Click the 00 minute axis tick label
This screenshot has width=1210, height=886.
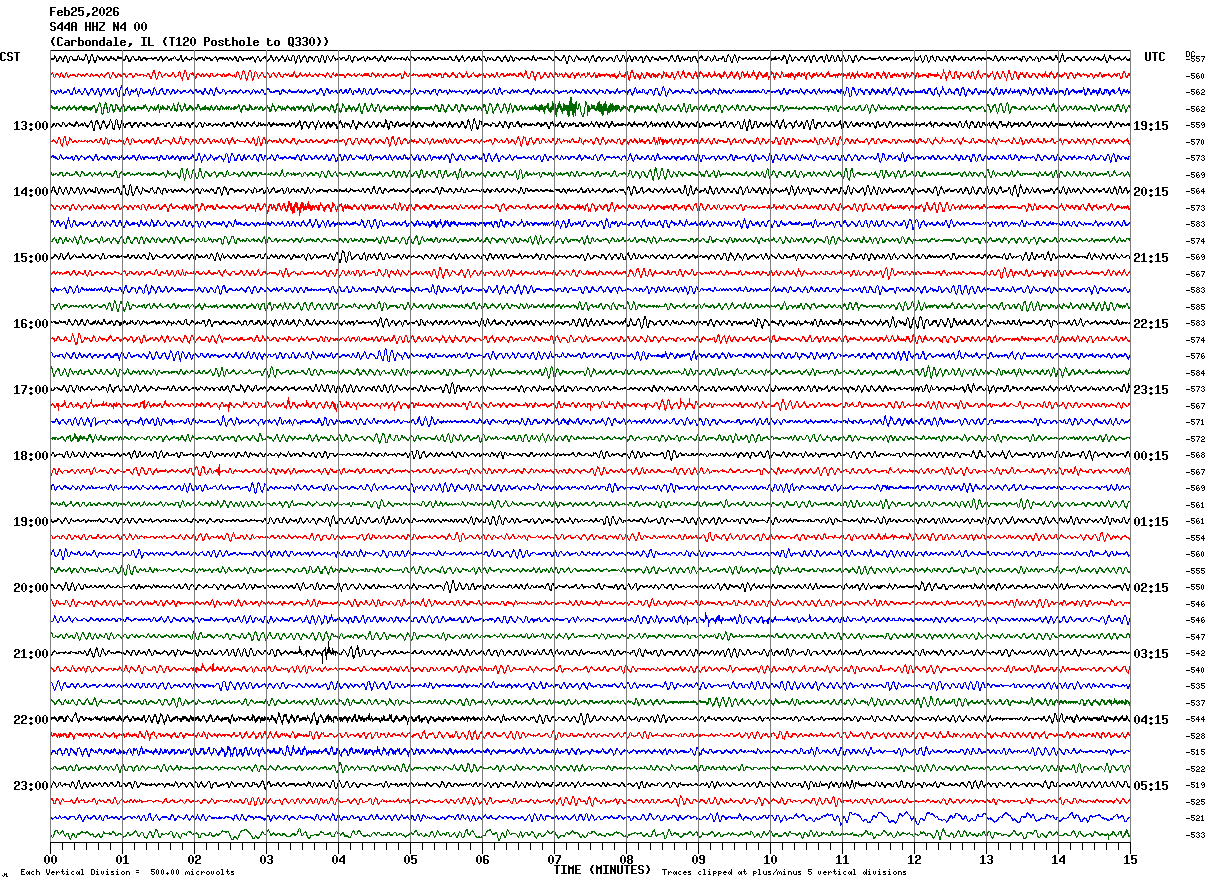tap(50, 859)
